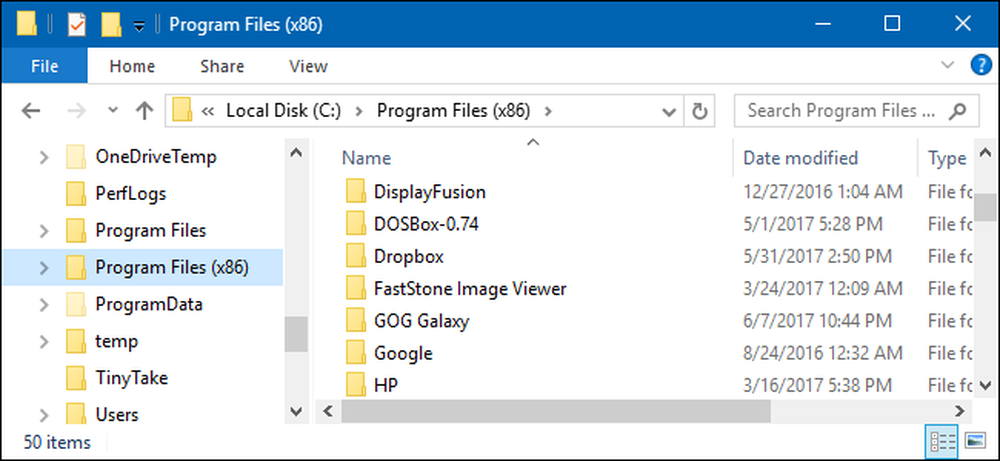Expand the OneDriveTemp tree node
This screenshot has height=461, width=1000.
[x=44, y=157]
